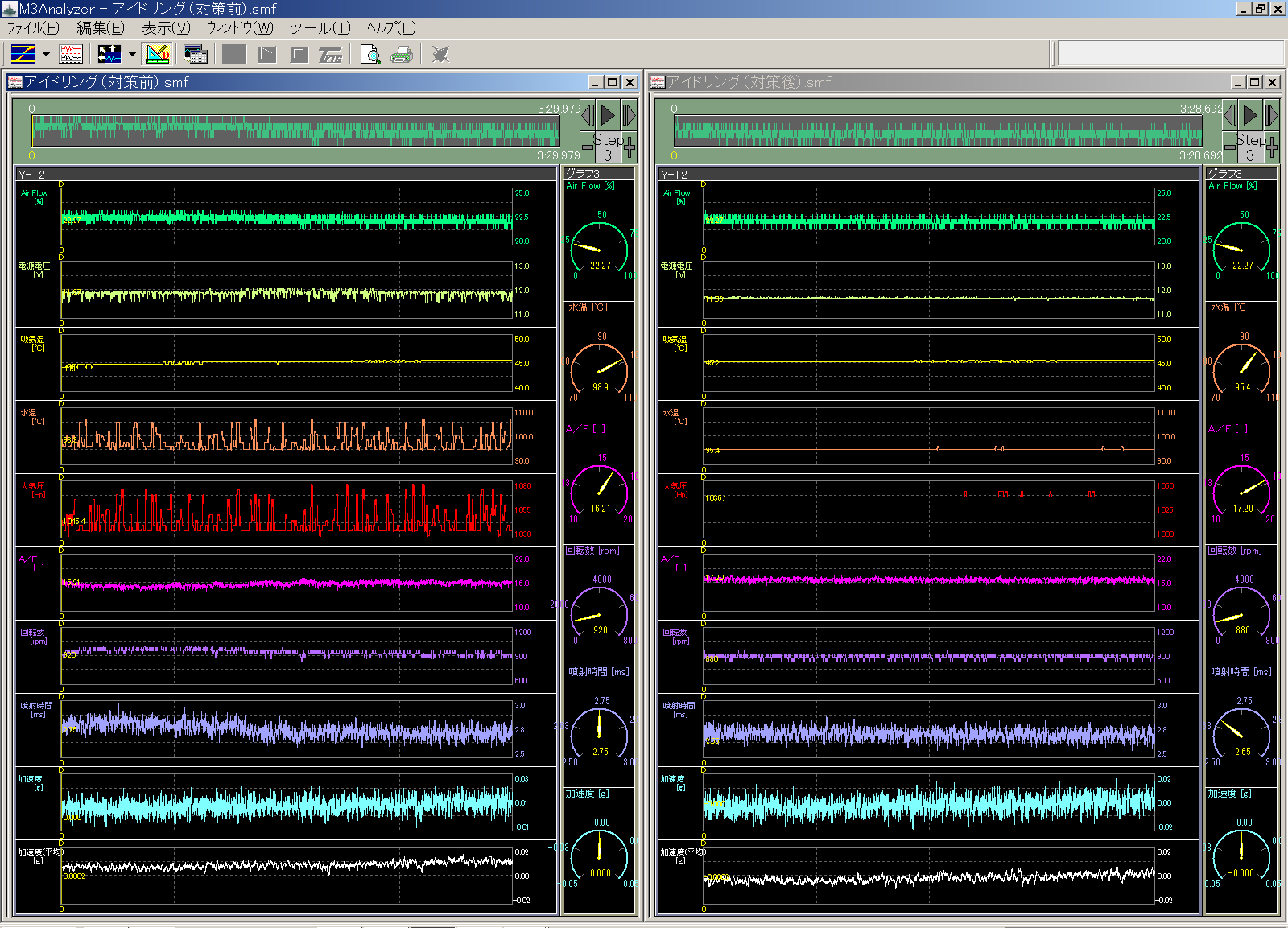The width and height of the screenshot is (1288, 928).
Task: Click the red and black waveform list icon
Action: point(71,55)
